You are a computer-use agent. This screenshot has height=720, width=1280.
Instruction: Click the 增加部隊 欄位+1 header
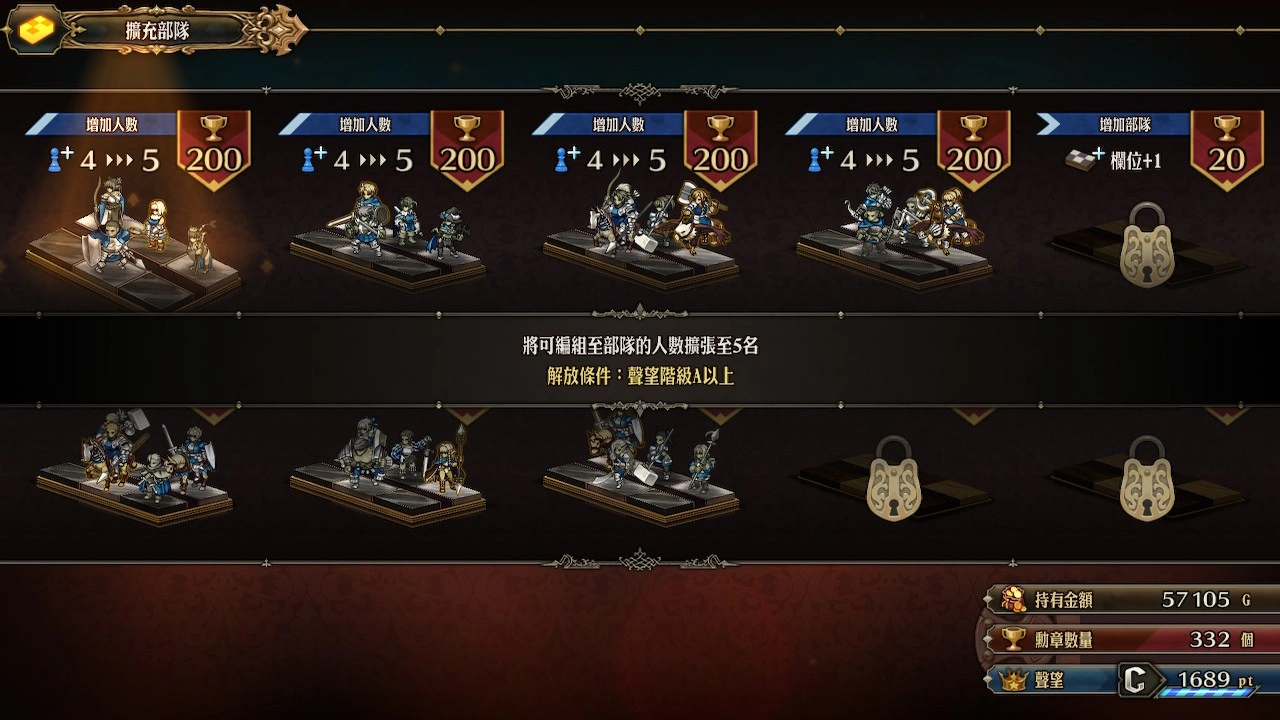[1112, 143]
